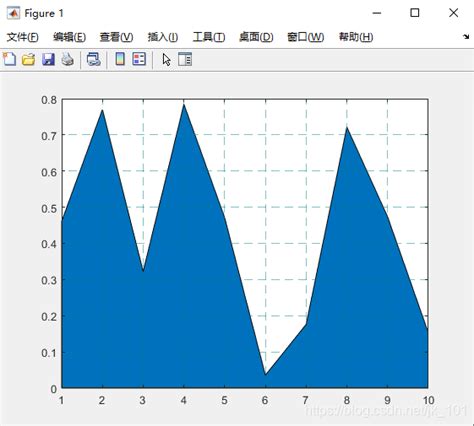The width and height of the screenshot is (474, 426).
Task: Open the 桌面(D) menu
Action: click(256, 37)
